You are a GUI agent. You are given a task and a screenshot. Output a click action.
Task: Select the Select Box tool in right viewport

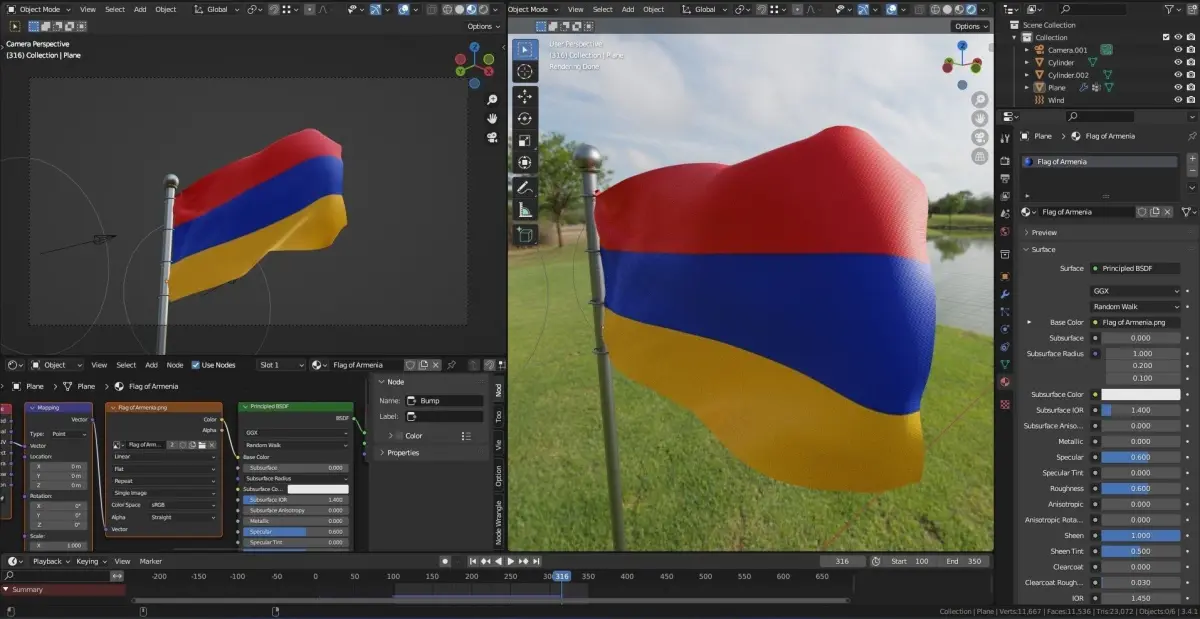point(525,50)
